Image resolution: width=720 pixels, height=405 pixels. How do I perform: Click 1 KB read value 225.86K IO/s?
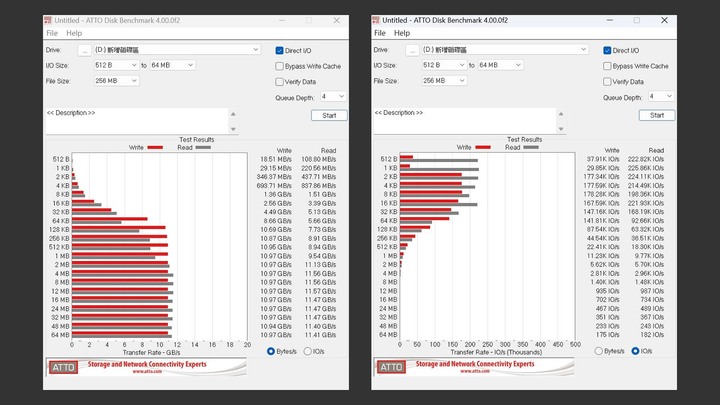(646, 168)
